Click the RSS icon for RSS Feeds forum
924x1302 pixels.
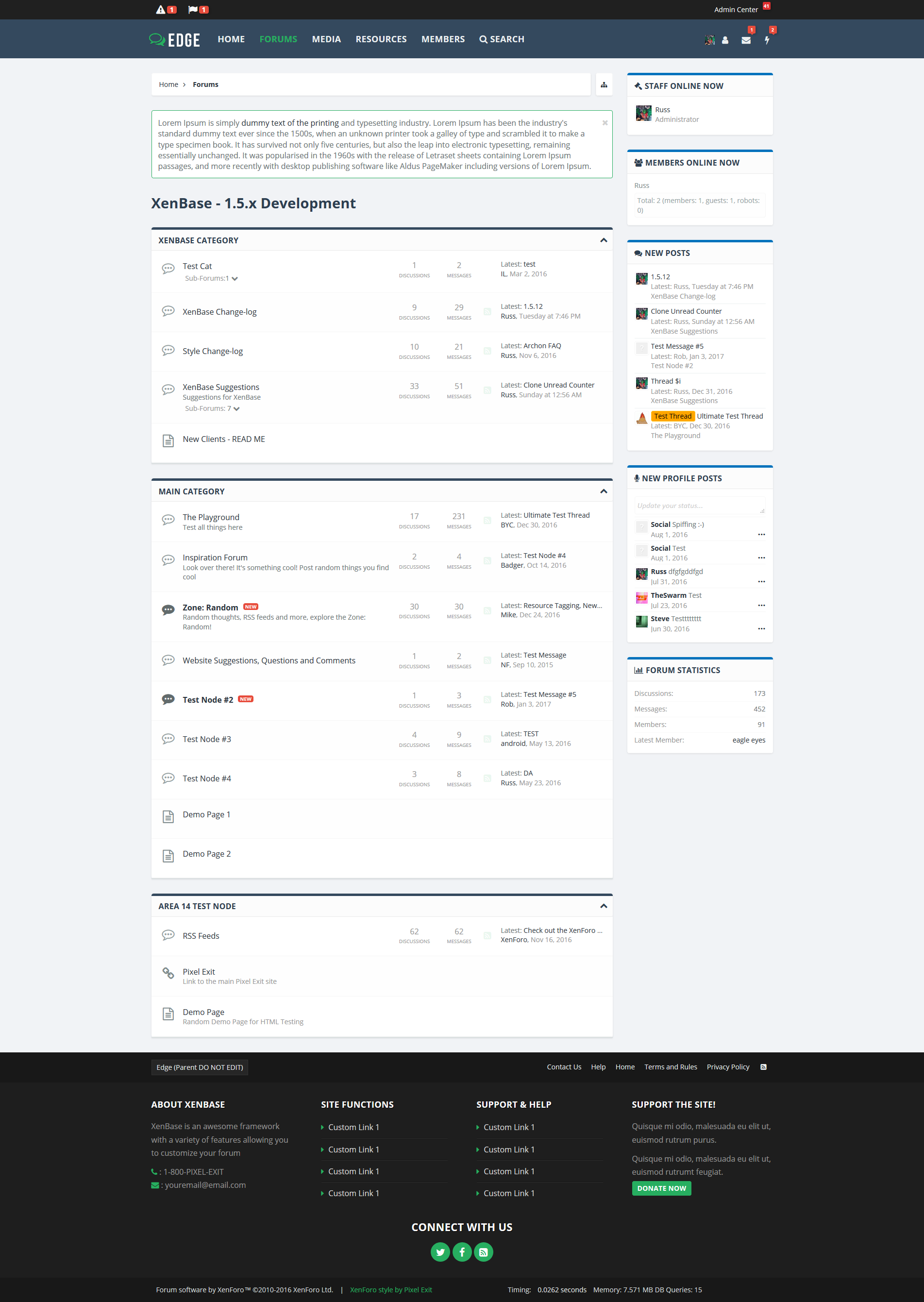487,935
